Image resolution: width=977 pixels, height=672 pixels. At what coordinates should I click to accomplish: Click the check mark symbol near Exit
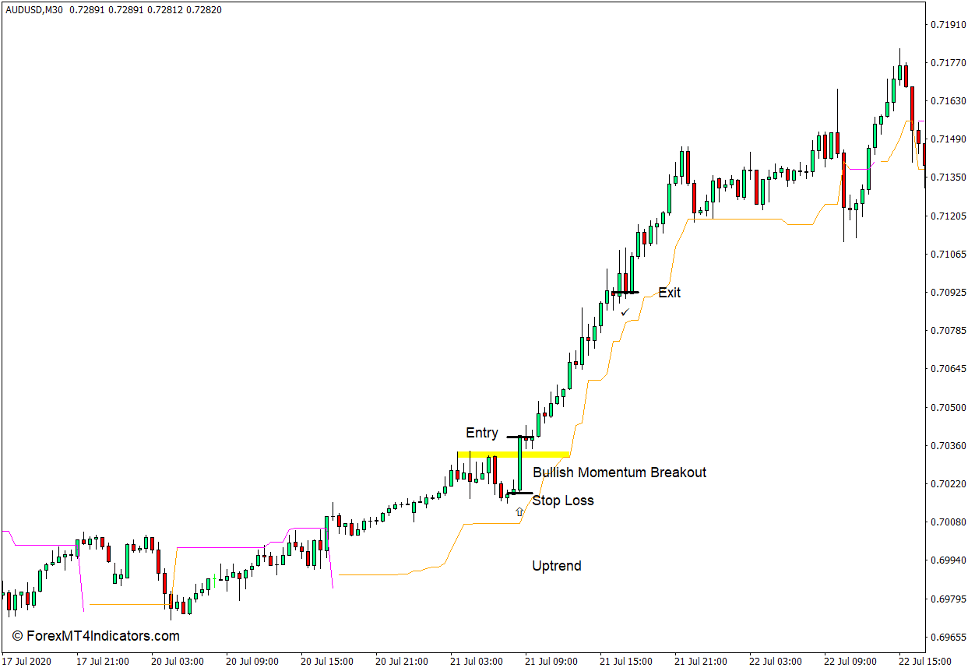coord(625,313)
